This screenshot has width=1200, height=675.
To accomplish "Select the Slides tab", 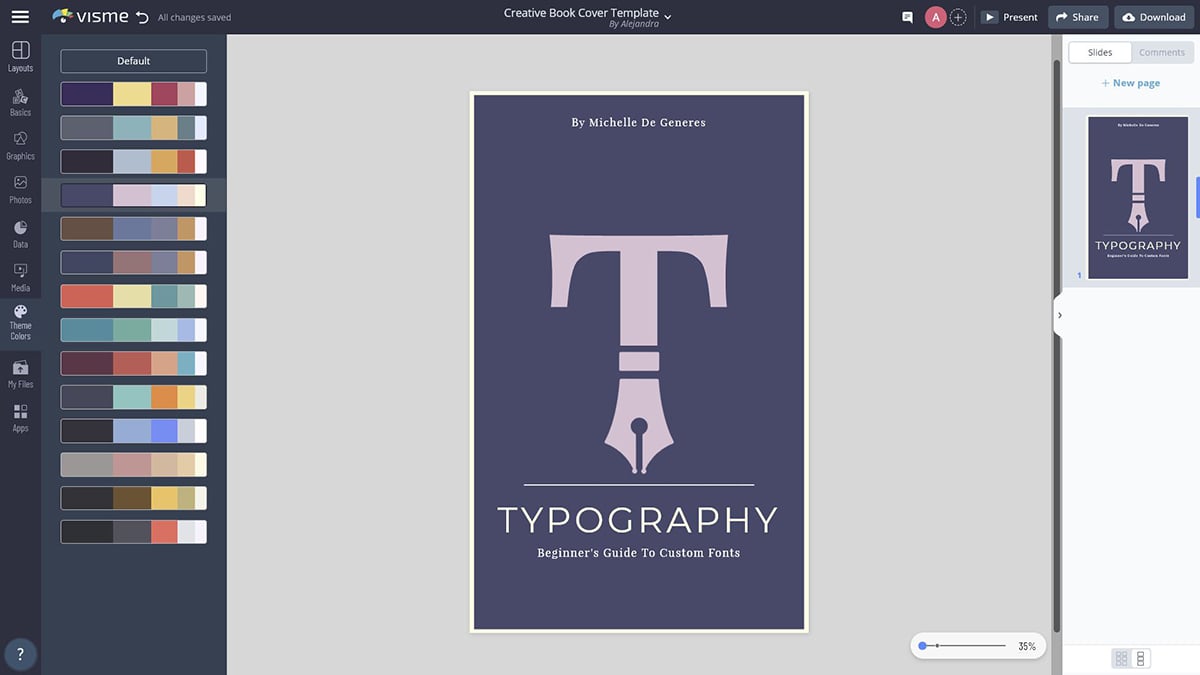I will click(x=1099, y=53).
